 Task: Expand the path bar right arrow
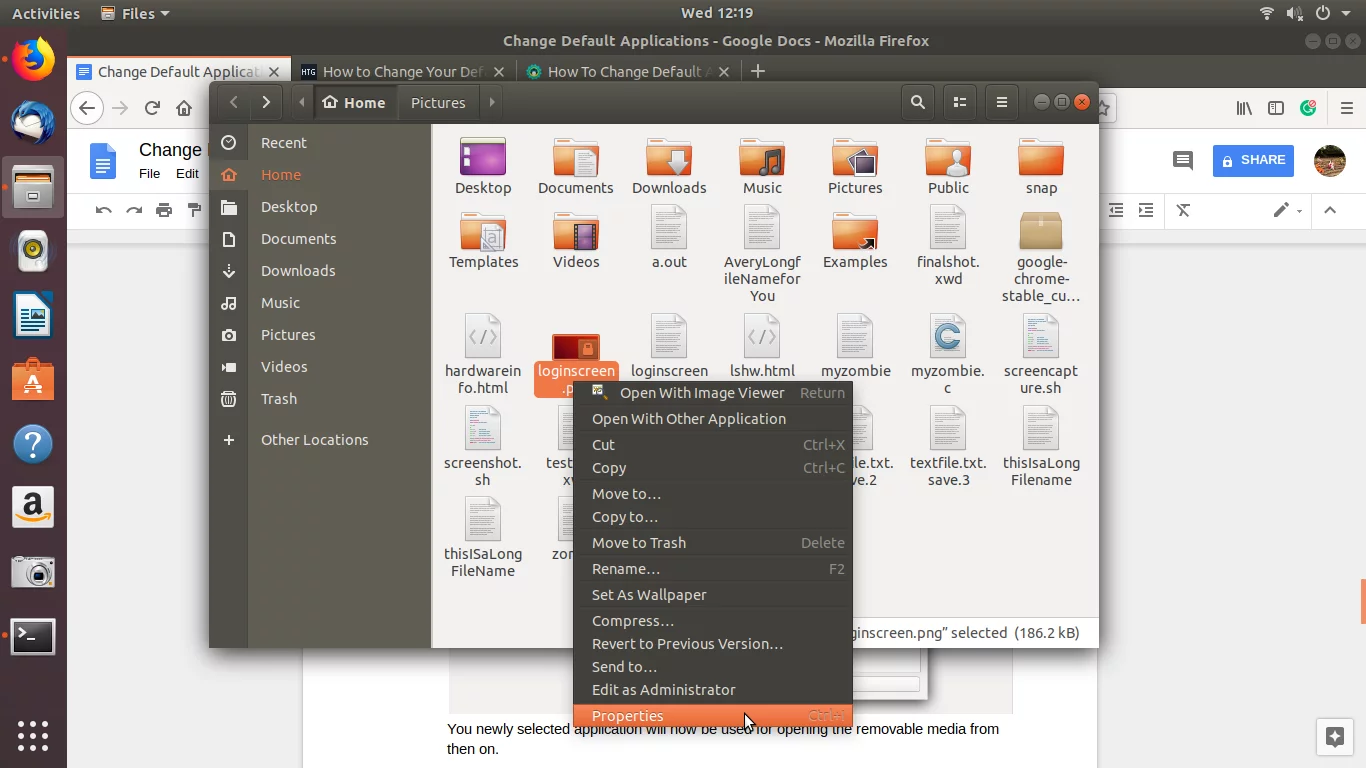(491, 102)
